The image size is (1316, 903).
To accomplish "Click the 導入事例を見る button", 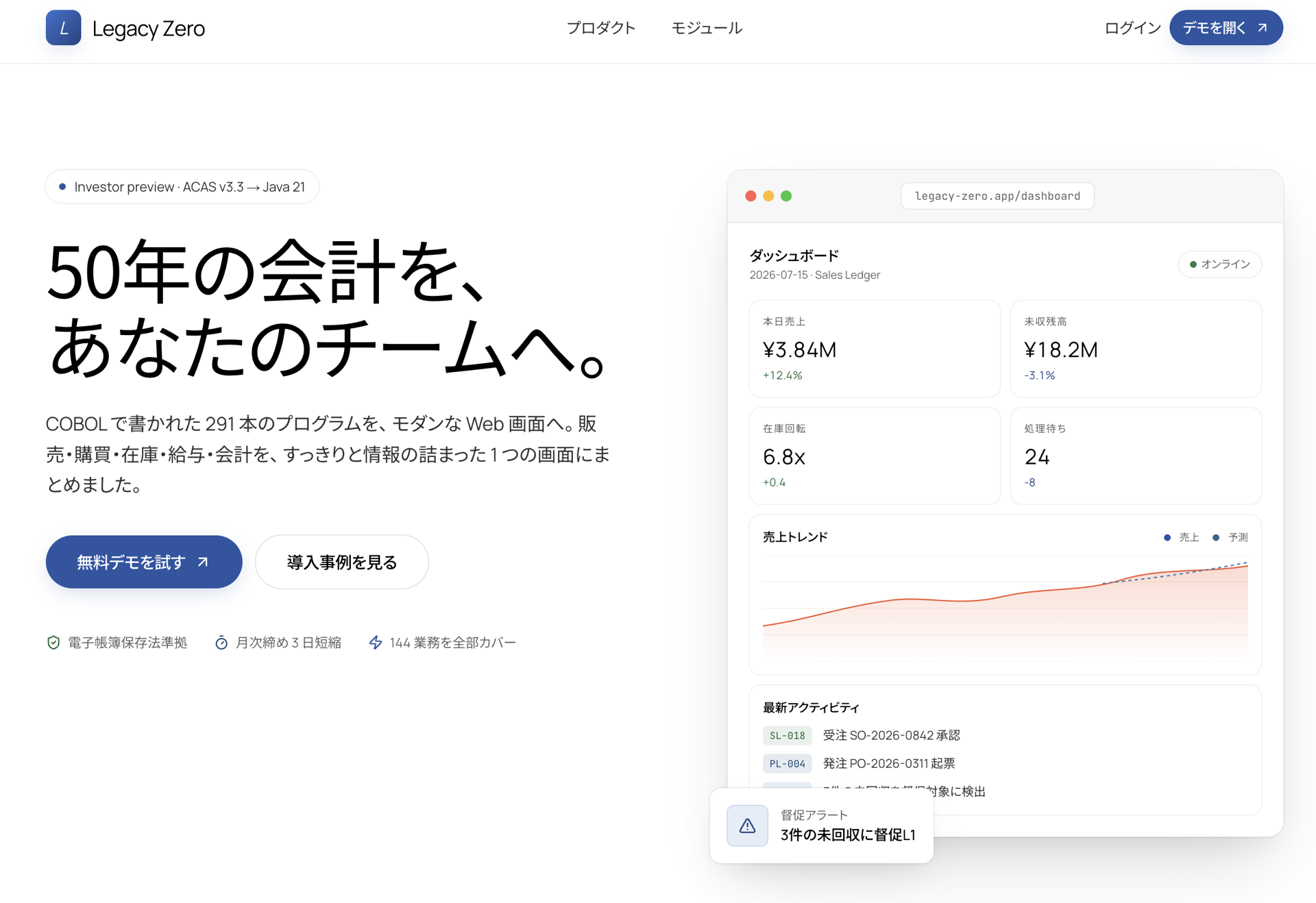I will (341, 562).
